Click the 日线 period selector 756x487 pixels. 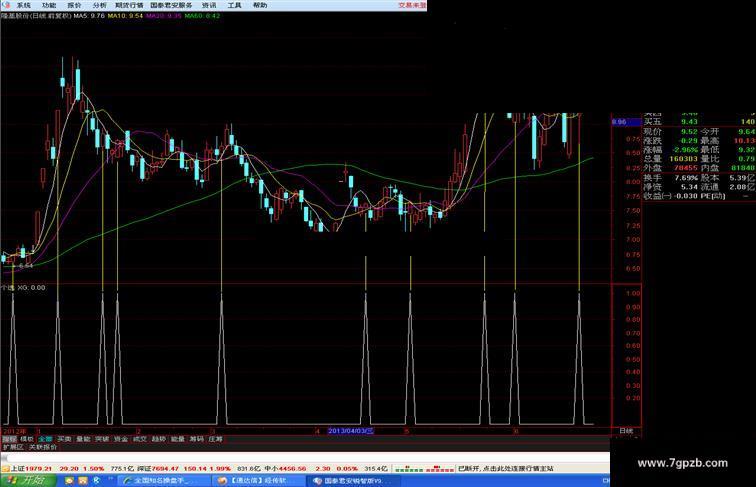[x=626, y=431]
